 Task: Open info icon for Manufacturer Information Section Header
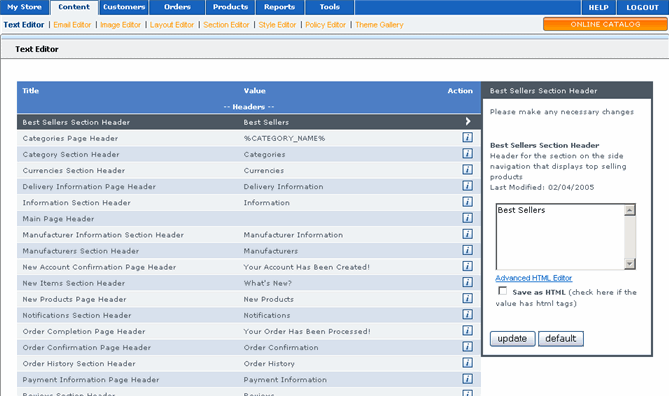(467, 234)
